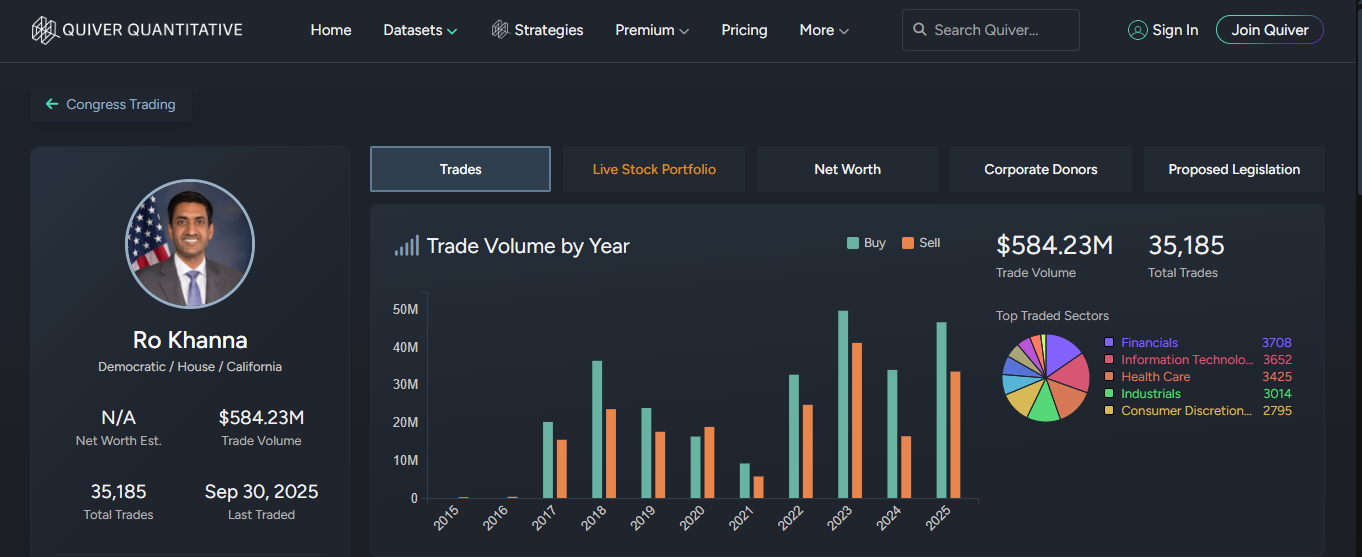Expand the Datasets dropdown menu
The image size is (1362, 557).
pyautogui.click(x=420, y=30)
